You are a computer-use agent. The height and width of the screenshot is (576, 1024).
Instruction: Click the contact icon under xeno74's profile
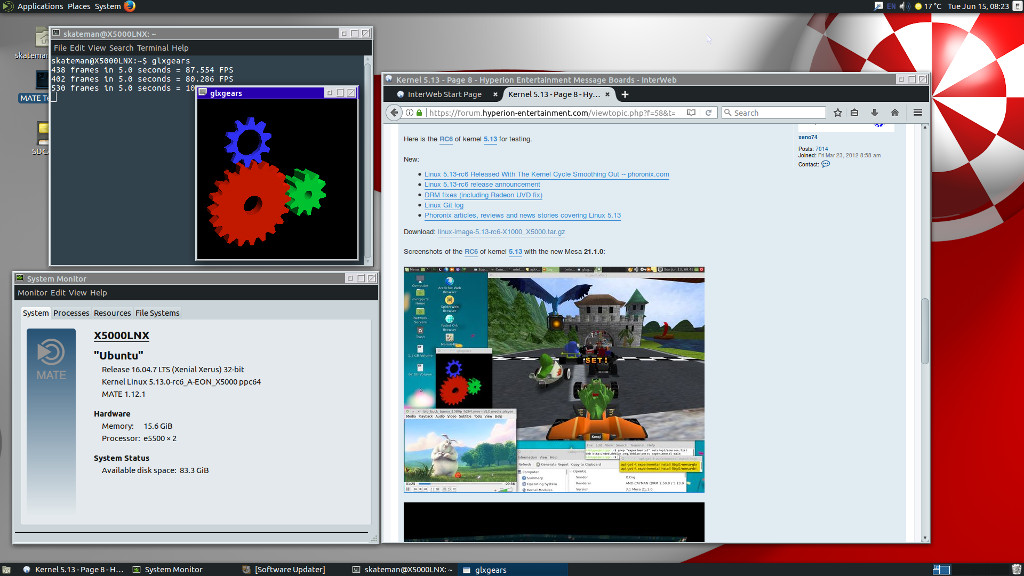[x=825, y=164]
